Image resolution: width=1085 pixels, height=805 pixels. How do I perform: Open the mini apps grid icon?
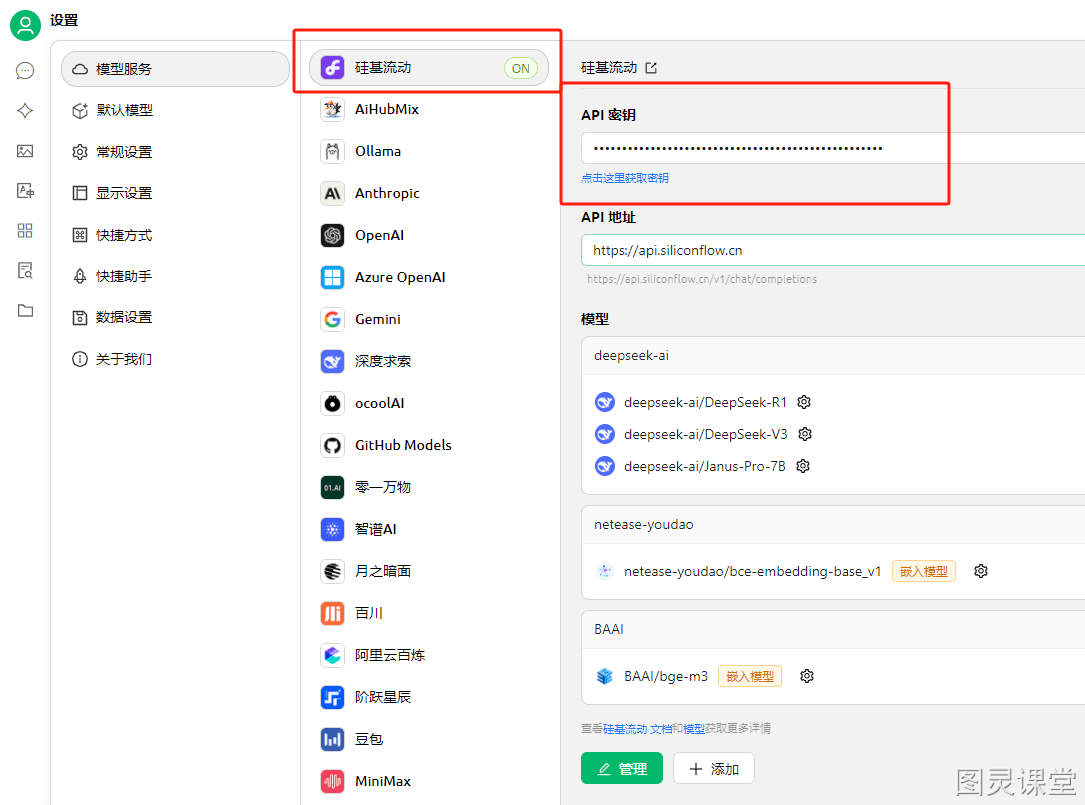tap(25, 230)
